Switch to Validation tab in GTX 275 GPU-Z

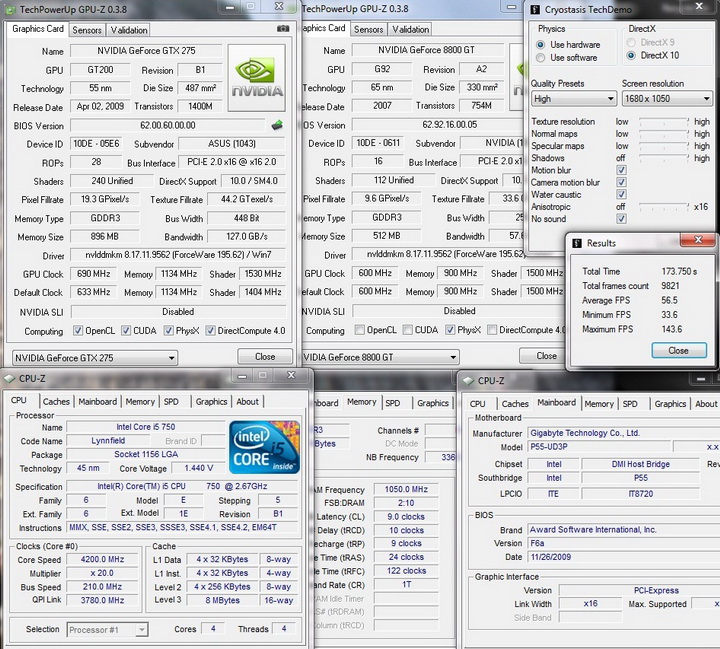(129, 30)
